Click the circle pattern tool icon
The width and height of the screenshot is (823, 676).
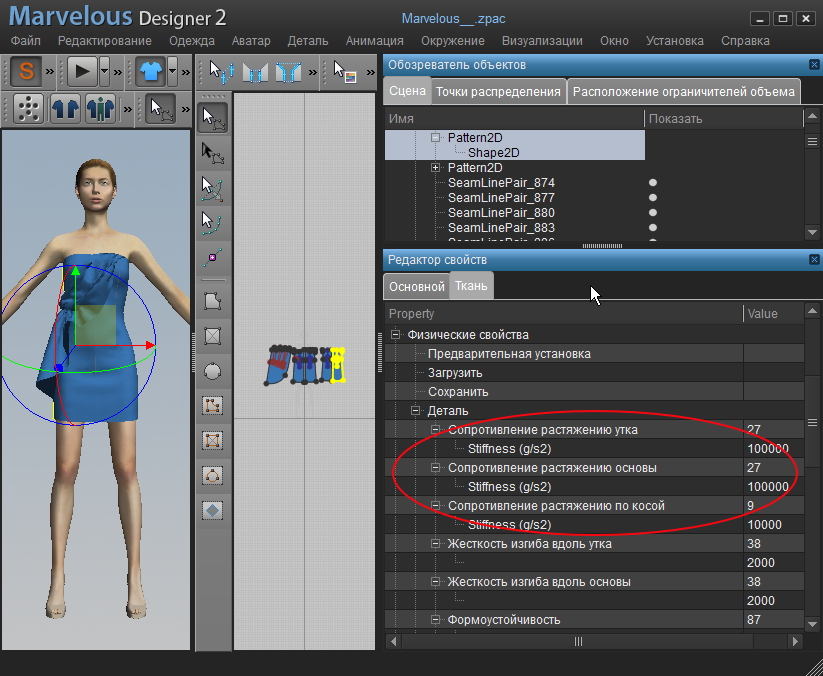coord(212,371)
